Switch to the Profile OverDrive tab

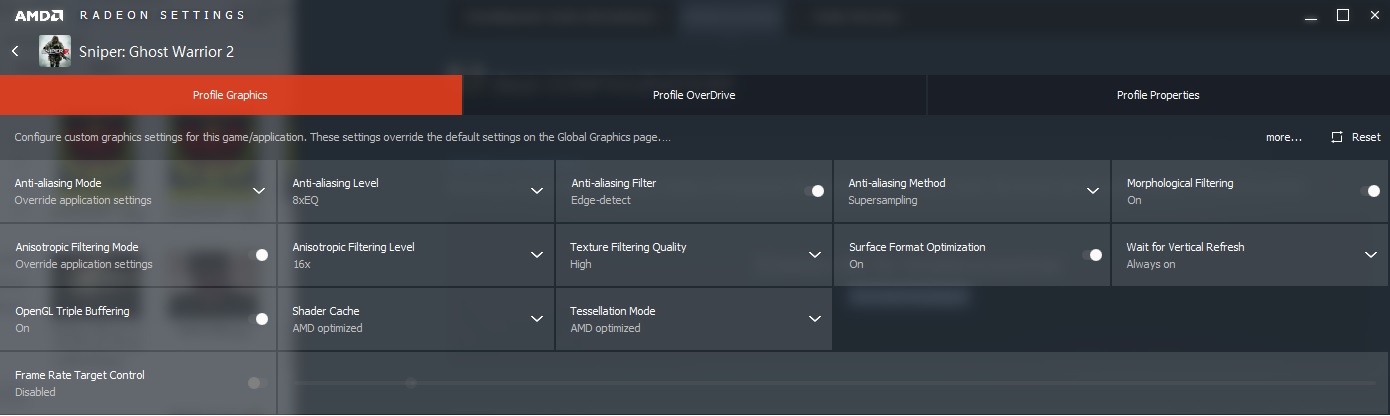tap(694, 95)
